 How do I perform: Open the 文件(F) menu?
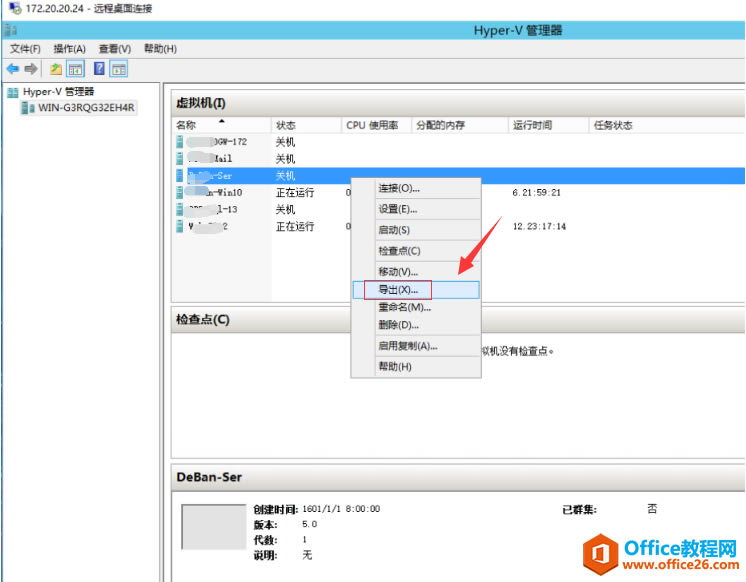pos(25,49)
